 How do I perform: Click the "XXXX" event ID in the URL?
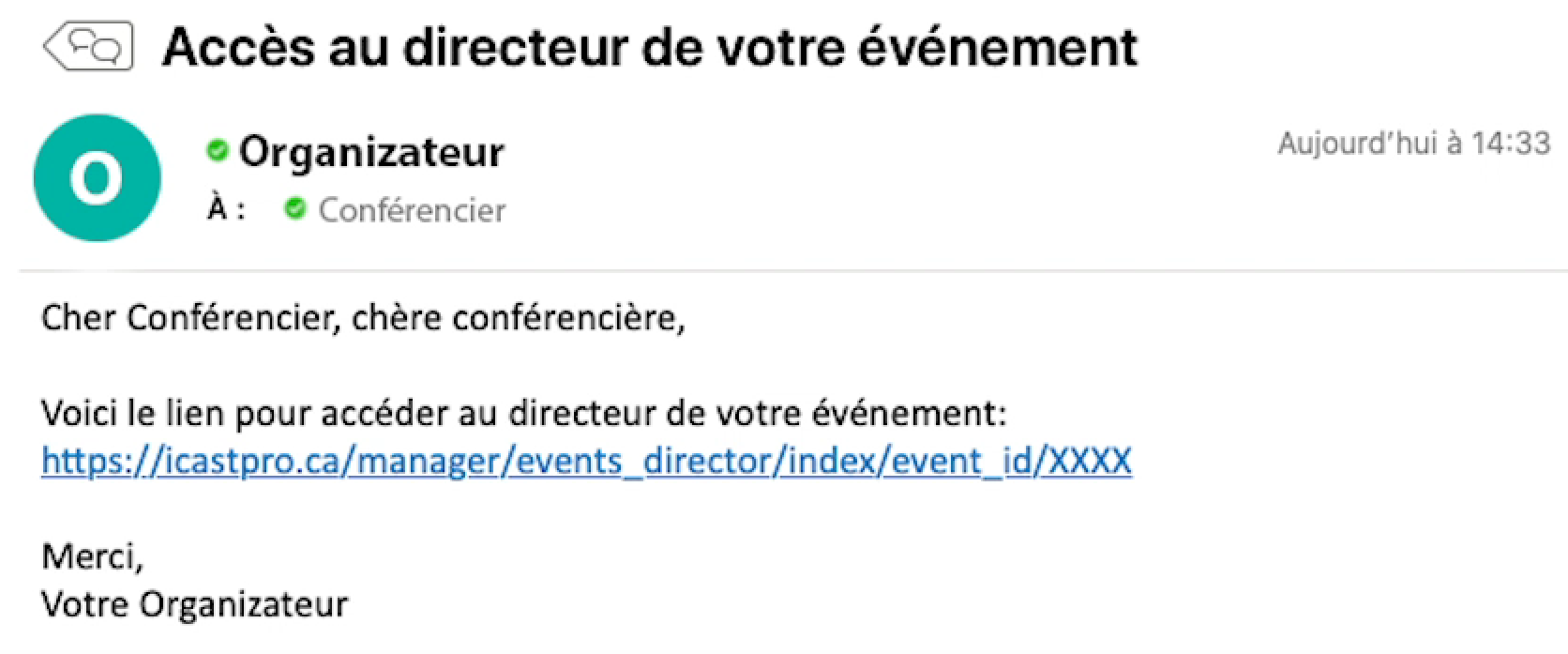click(1089, 461)
